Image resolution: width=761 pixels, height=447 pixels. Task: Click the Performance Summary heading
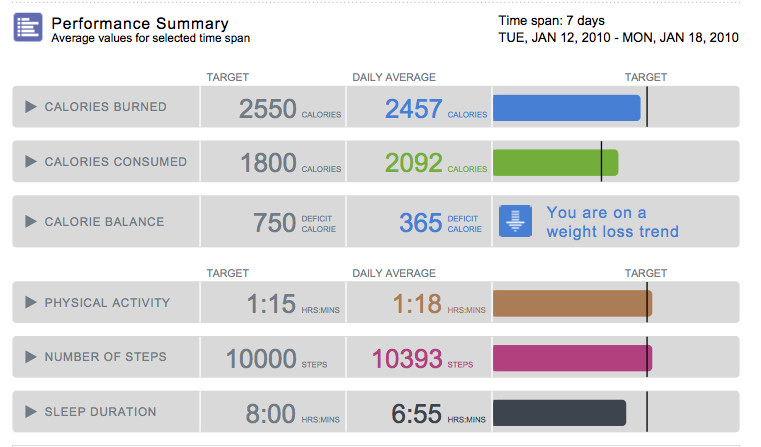(140, 23)
